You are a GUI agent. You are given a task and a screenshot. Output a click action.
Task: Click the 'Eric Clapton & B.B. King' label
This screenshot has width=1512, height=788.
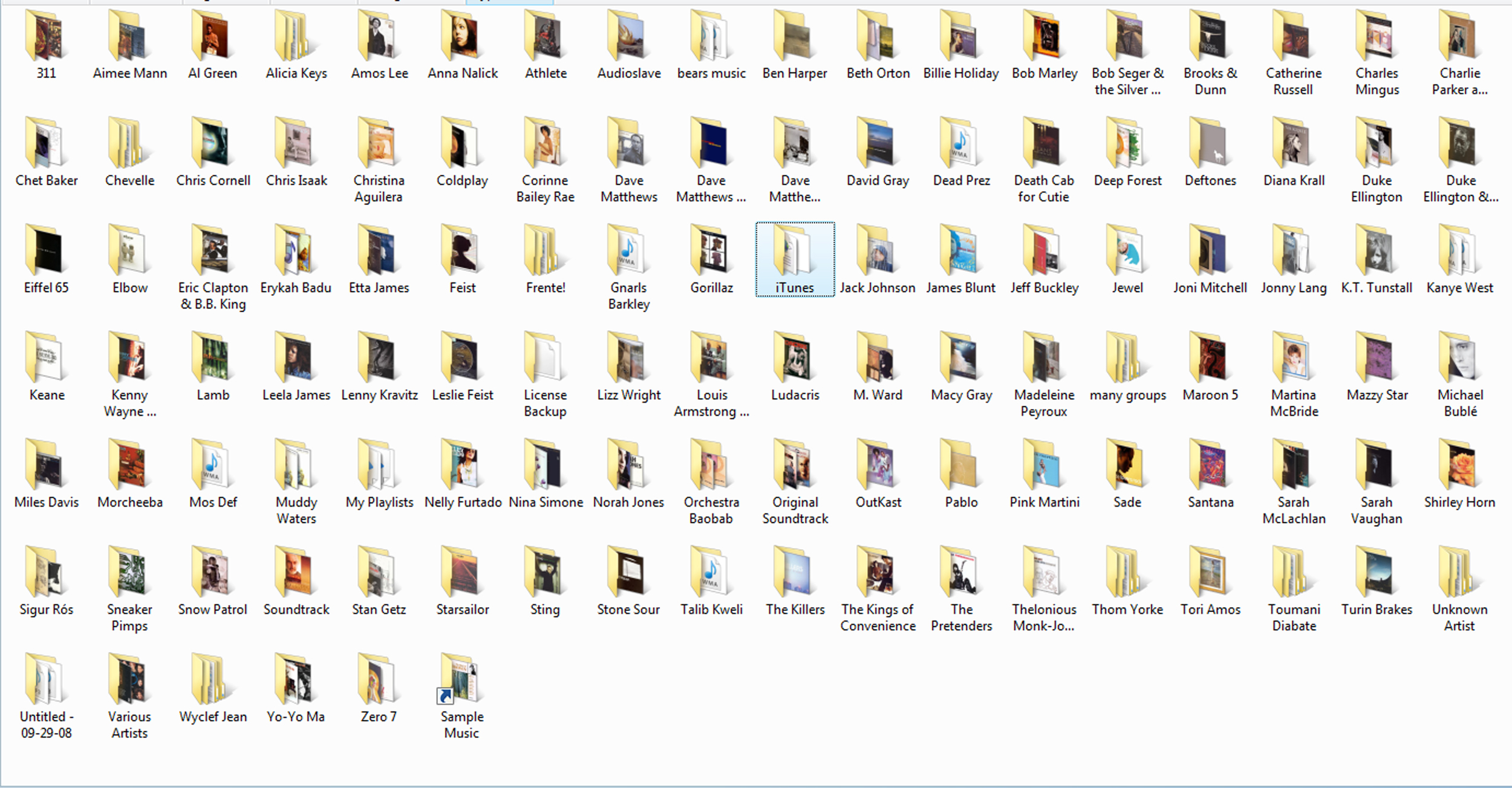click(x=213, y=296)
